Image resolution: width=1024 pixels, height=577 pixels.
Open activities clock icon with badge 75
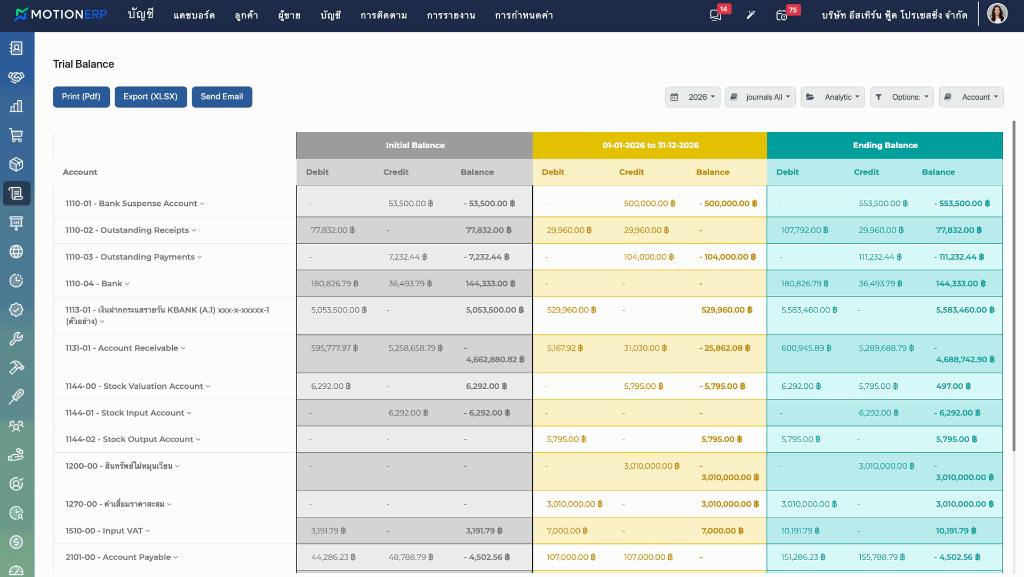(782, 14)
